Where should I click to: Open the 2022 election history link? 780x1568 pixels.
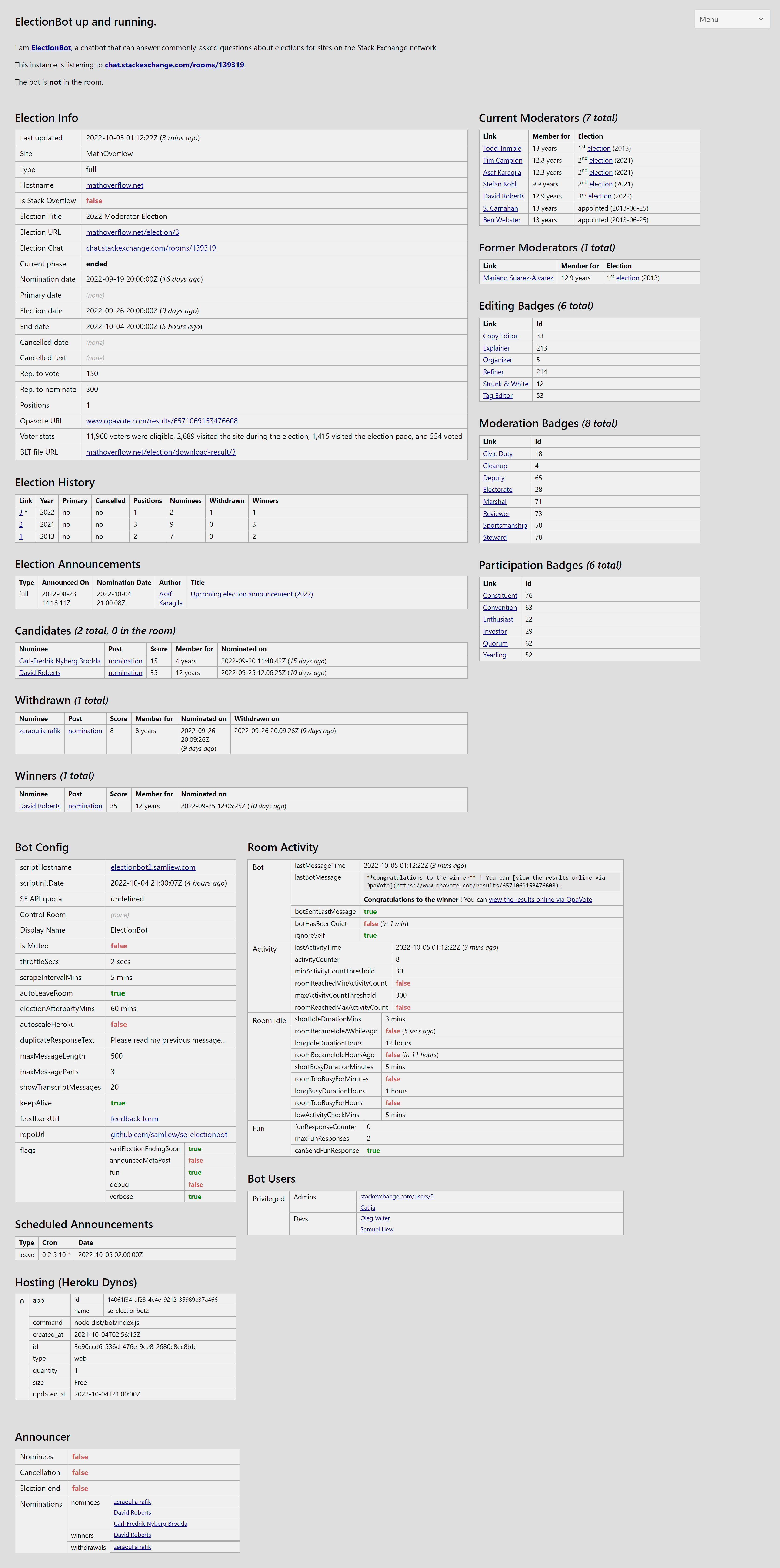pos(21,512)
